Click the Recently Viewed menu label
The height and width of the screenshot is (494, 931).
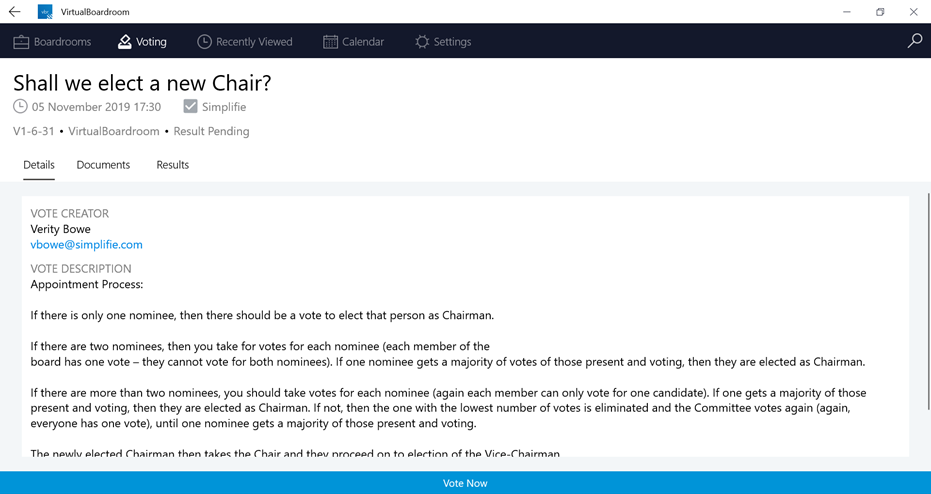[x=254, y=42]
